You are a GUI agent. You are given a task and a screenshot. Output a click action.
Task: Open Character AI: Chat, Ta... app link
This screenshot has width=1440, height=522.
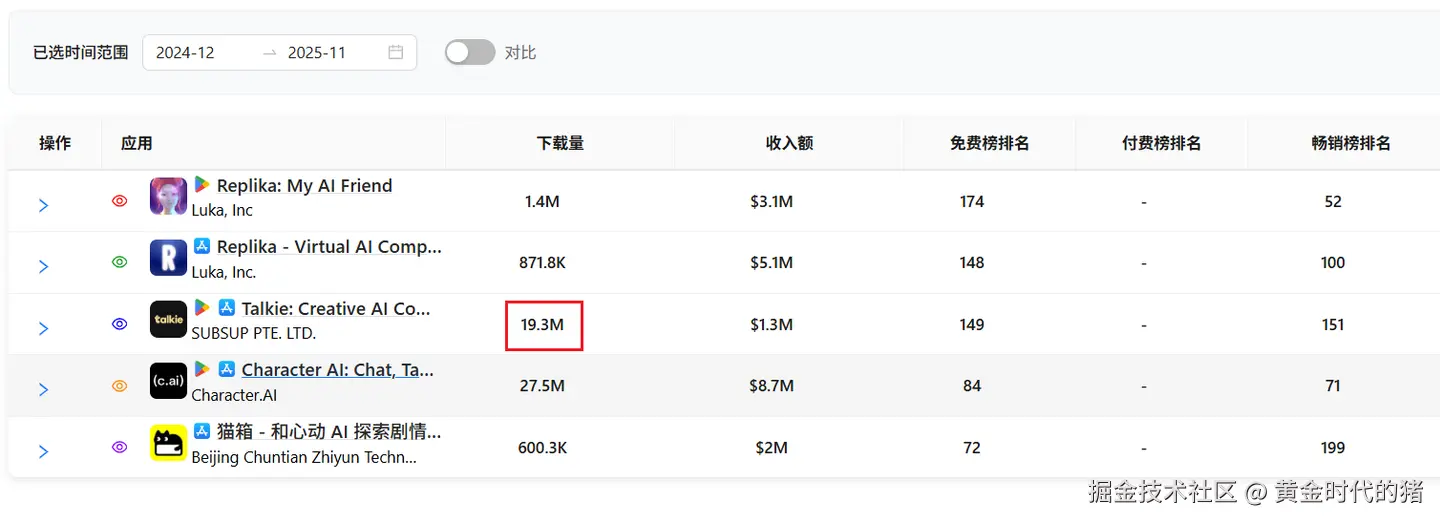point(337,370)
